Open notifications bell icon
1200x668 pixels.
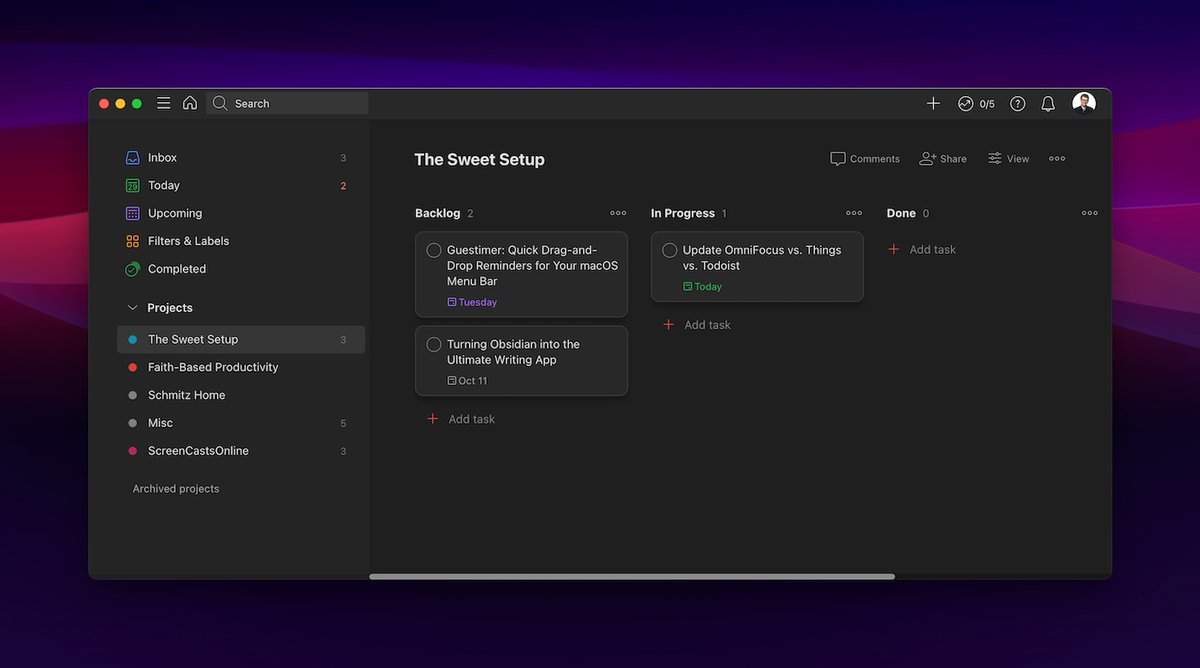pos(1048,104)
